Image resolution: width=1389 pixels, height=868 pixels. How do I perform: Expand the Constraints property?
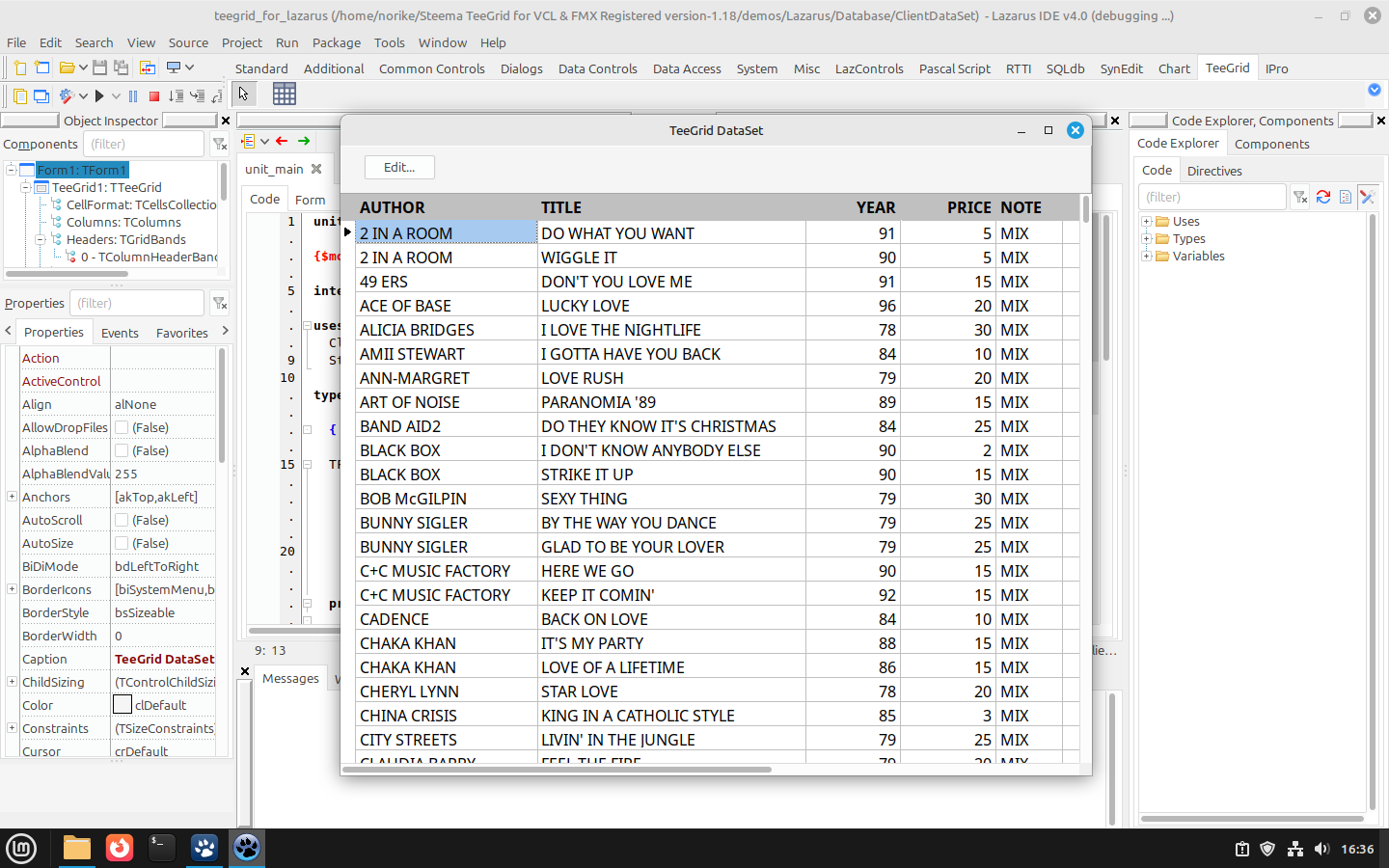(x=12, y=728)
